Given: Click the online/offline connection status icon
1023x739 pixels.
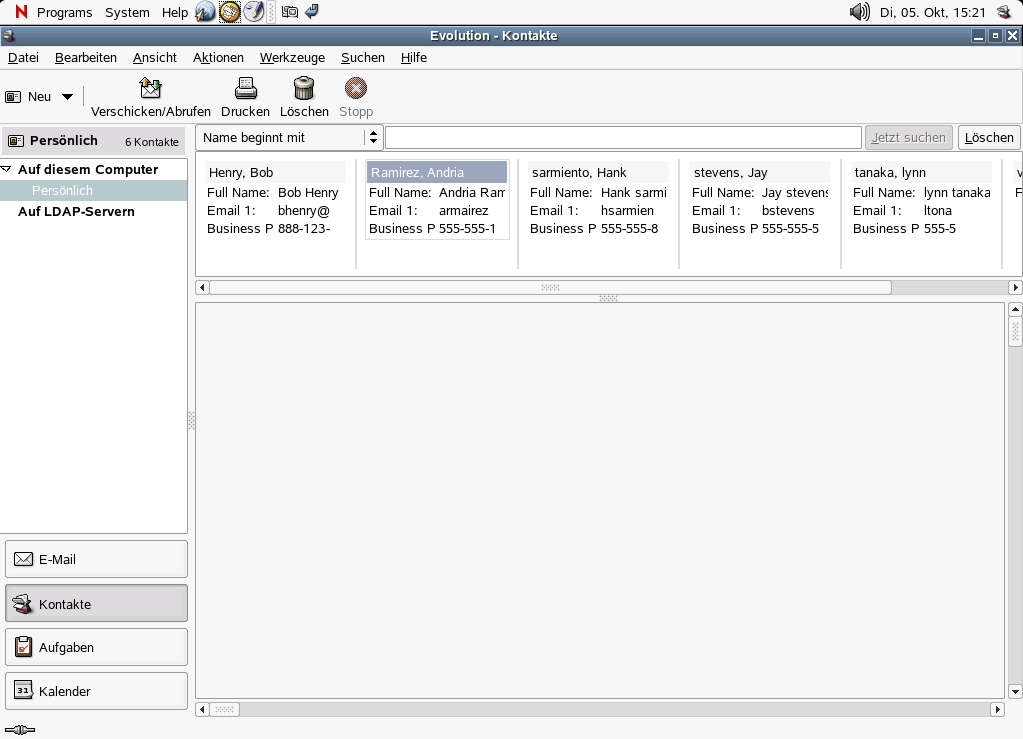Looking at the screenshot, I should coord(19,730).
